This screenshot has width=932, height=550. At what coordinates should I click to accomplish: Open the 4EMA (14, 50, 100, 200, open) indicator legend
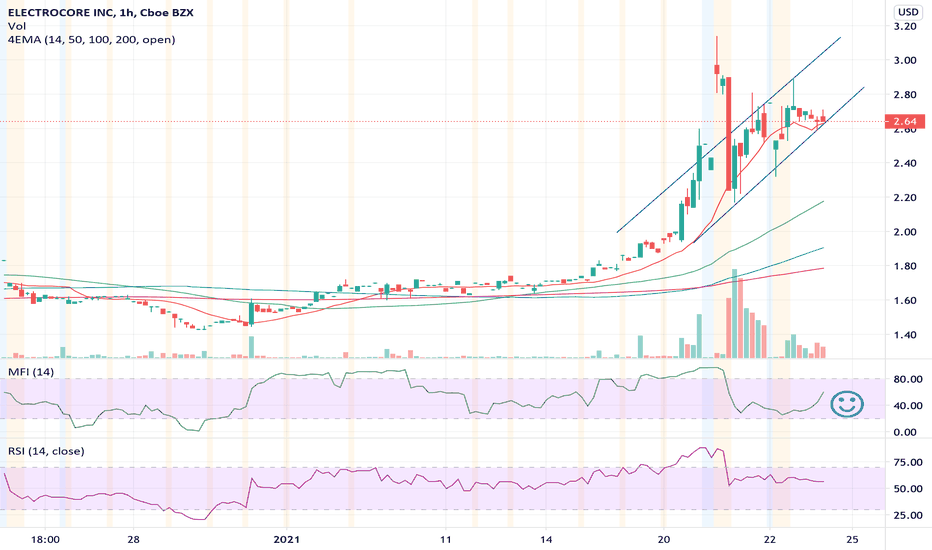click(x=92, y=40)
